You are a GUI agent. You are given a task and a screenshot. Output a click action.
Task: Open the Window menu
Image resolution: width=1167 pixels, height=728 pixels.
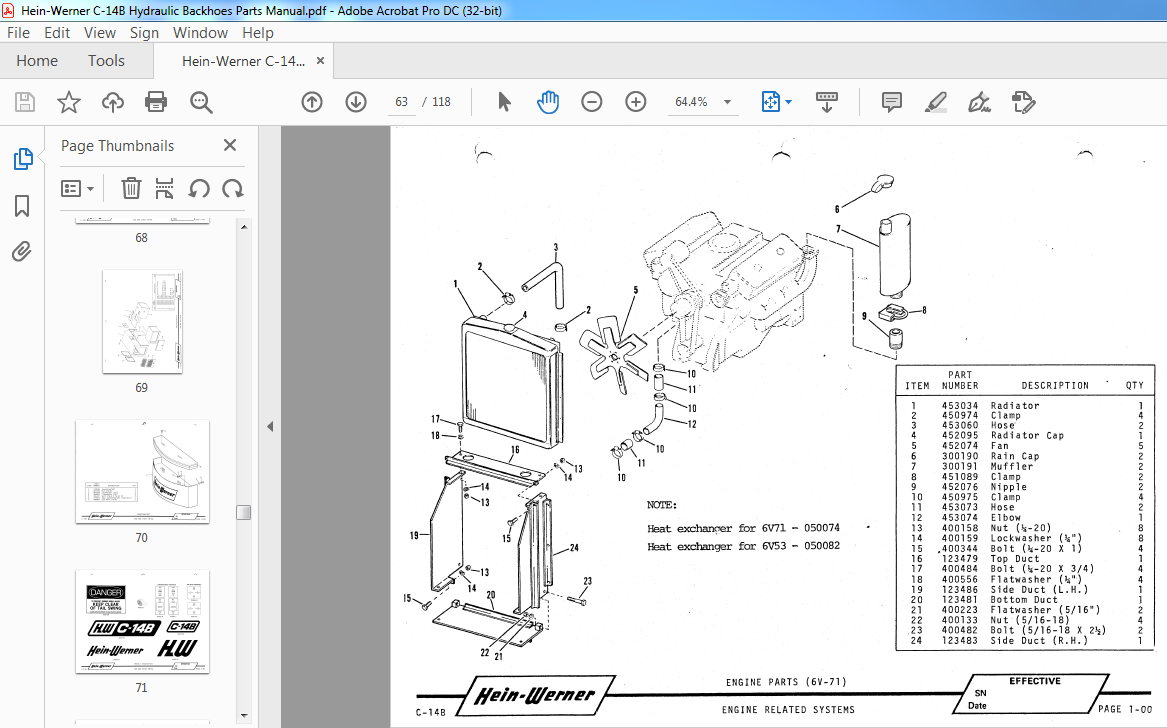[x=200, y=33]
